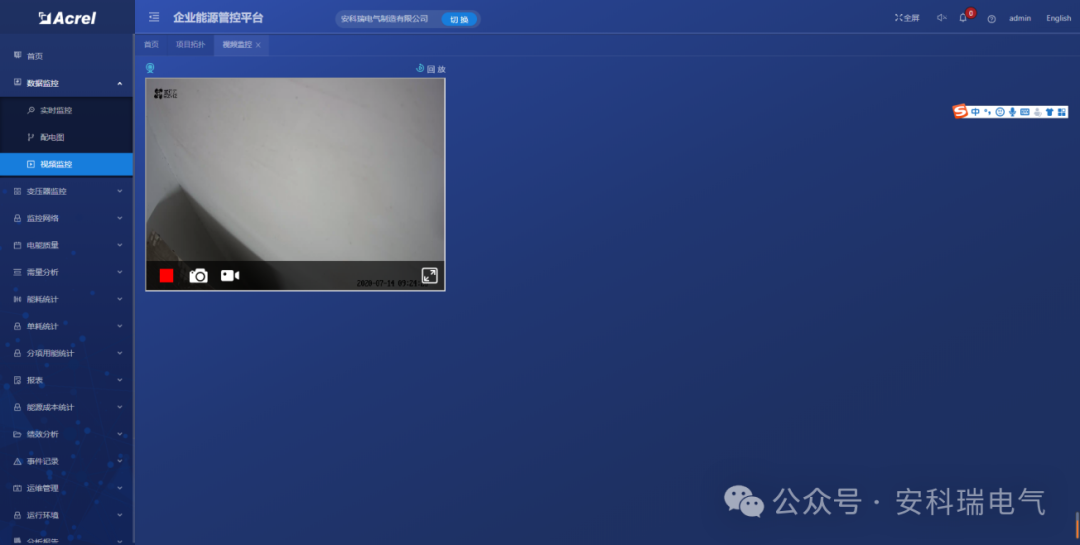Click the Acrel logo
1080x545 pixels.
click(68, 18)
